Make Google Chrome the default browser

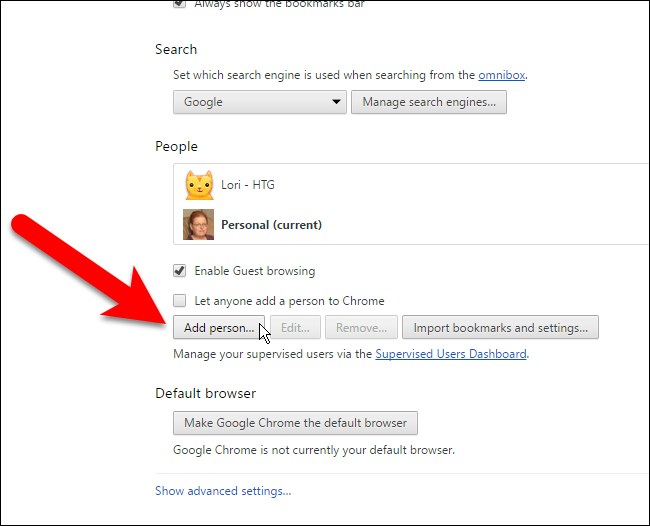pos(295,423)
